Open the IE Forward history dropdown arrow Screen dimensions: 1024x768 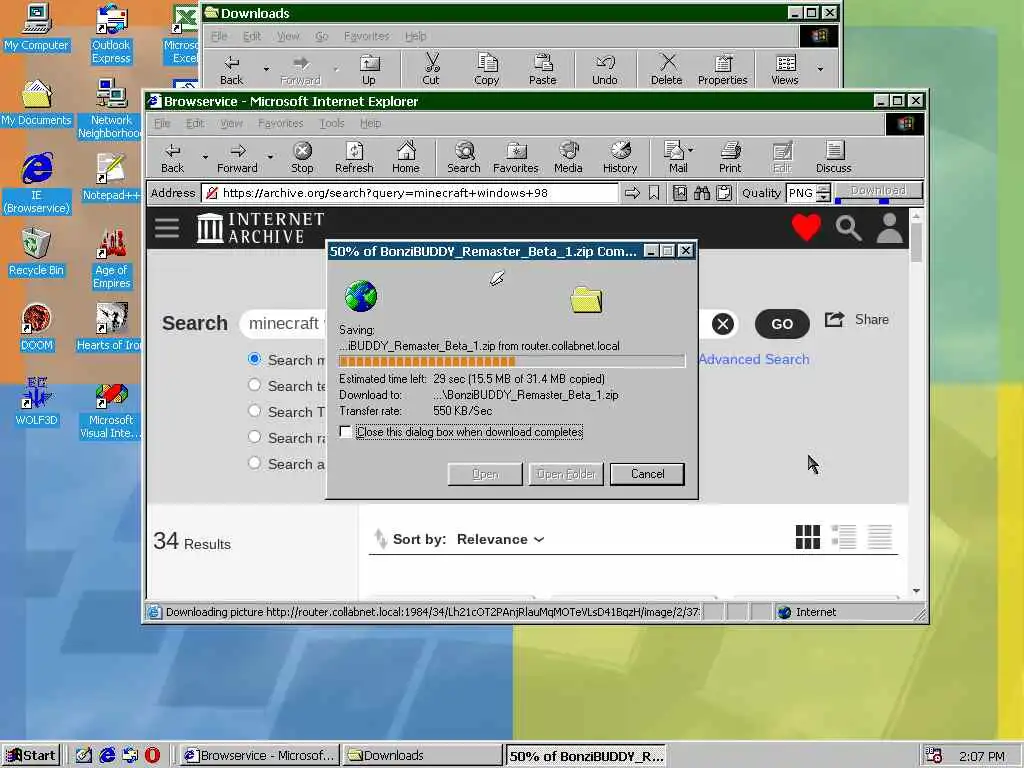[270, 157]
